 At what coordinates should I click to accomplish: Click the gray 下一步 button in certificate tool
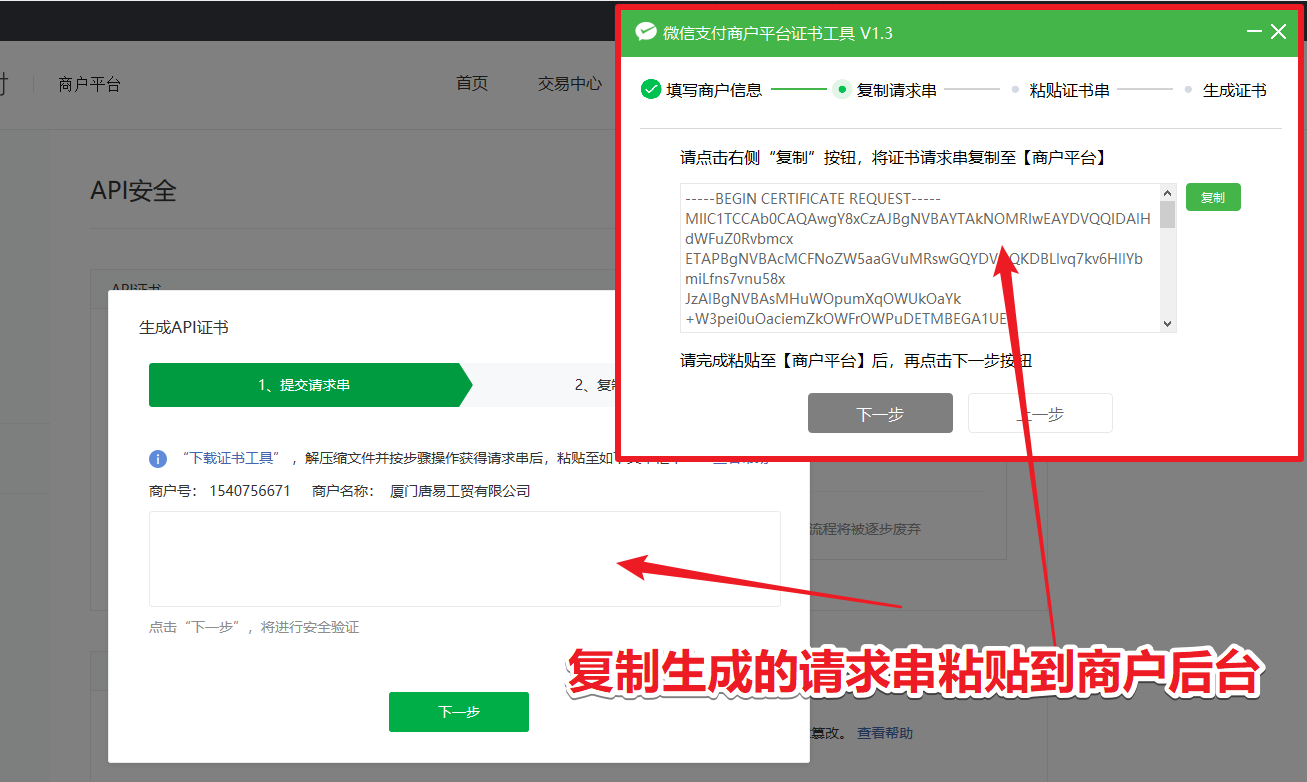coord(880,413)
